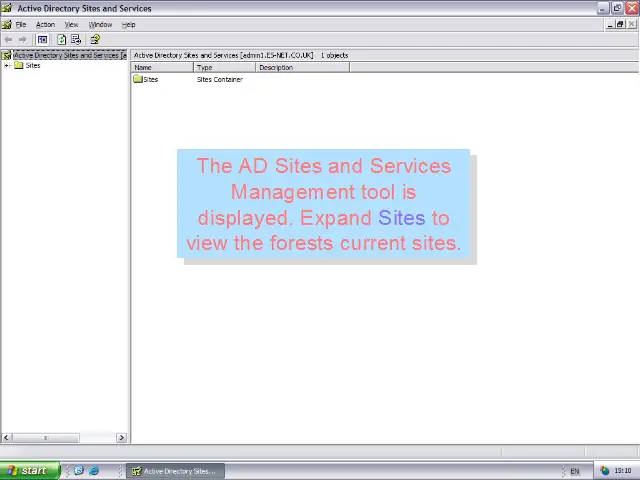The height and width of the screenshot is (480, 640).
Task: Click the 15:10 taskbar clock
Action: point(623,471)
